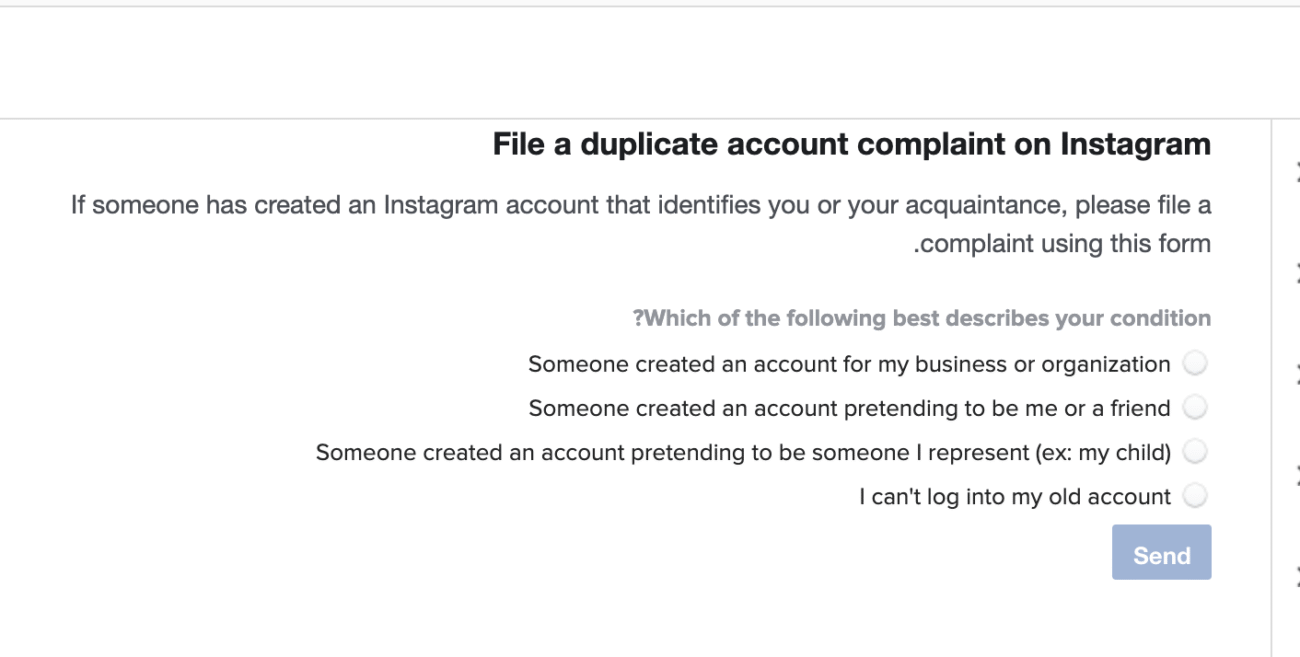The height and width of the screenshot is (657, 1300).
Task: Click the sidebar chevron level with the Send button
Action: [1297, 576]
